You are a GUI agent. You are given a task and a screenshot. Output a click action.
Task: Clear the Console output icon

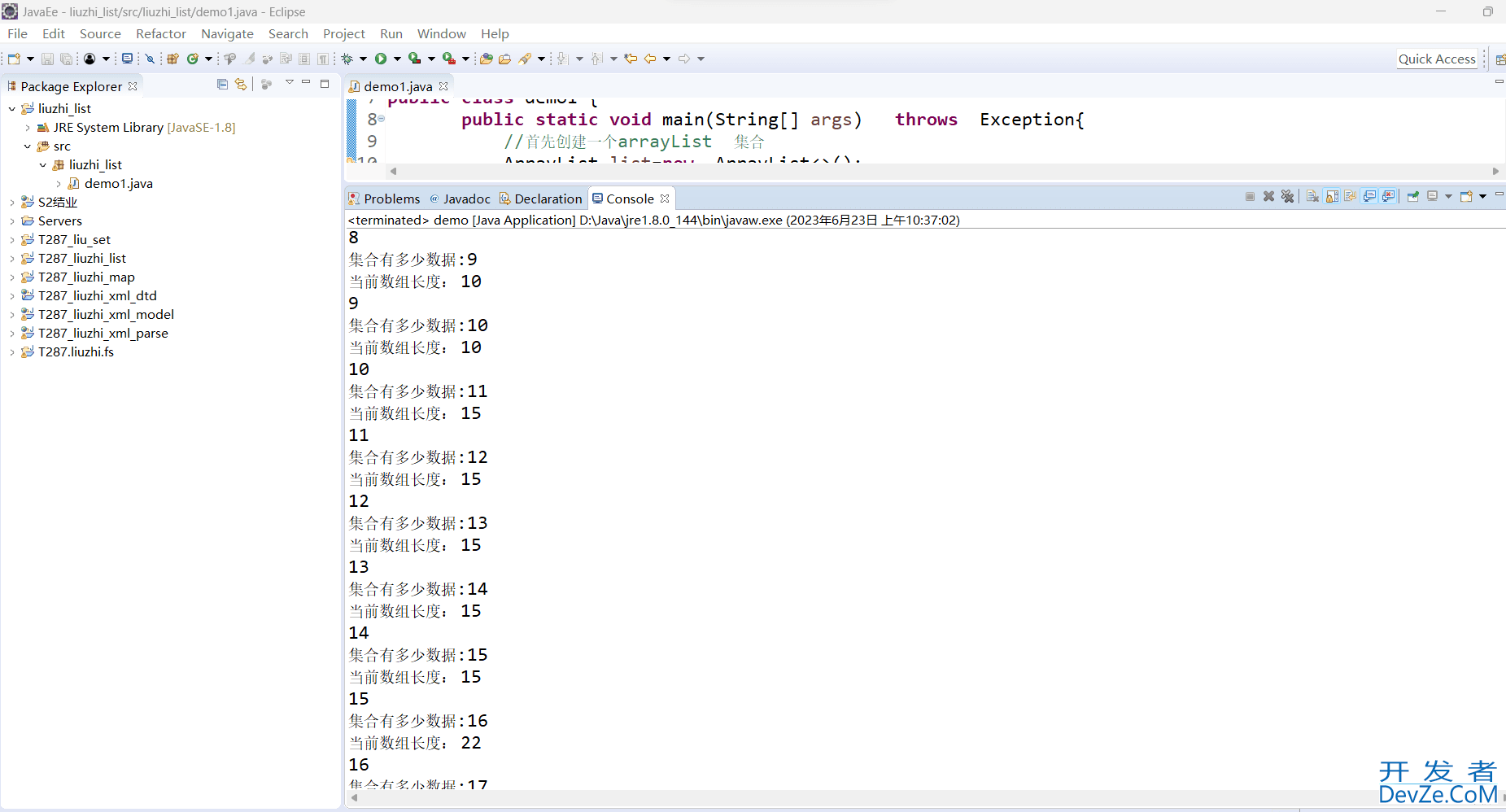(x=1312, y=196)
